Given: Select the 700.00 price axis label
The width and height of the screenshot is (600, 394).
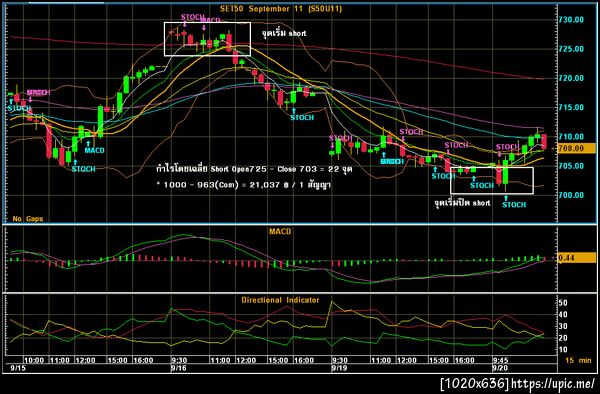Looking at the screenshot, I should [571, 195].
